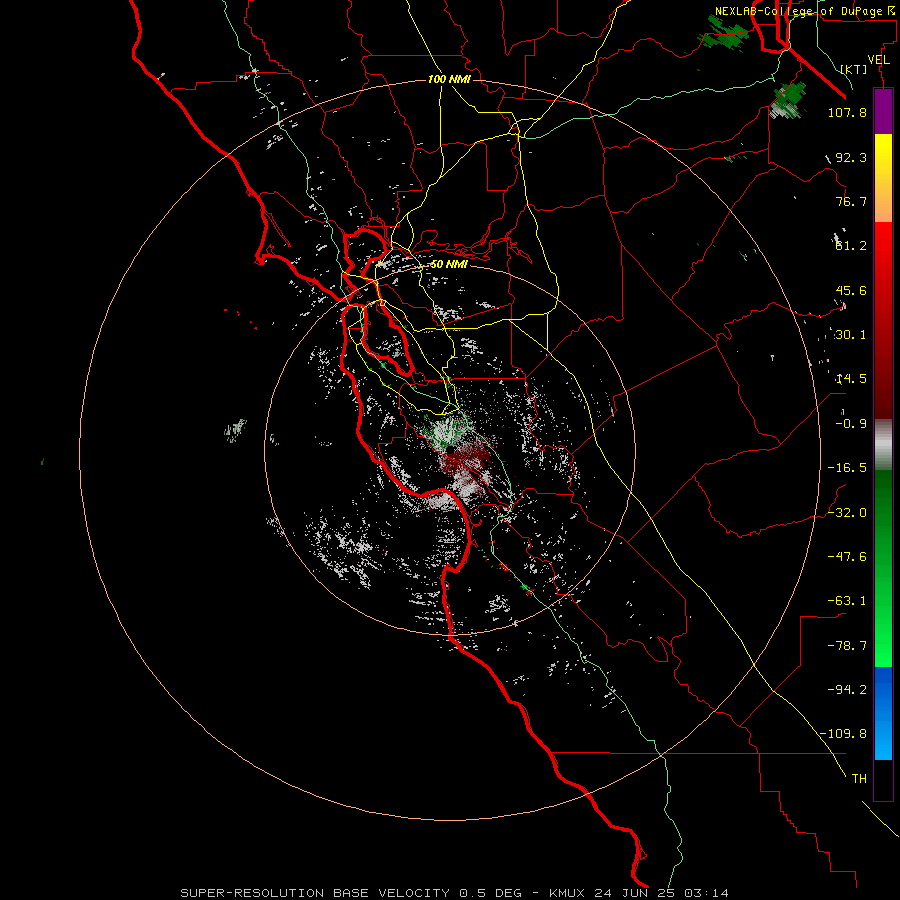The width and height of the screenshot is (900, 900).
Task: Click the 61.2 velocity scale value
Action: pos(851,246)
